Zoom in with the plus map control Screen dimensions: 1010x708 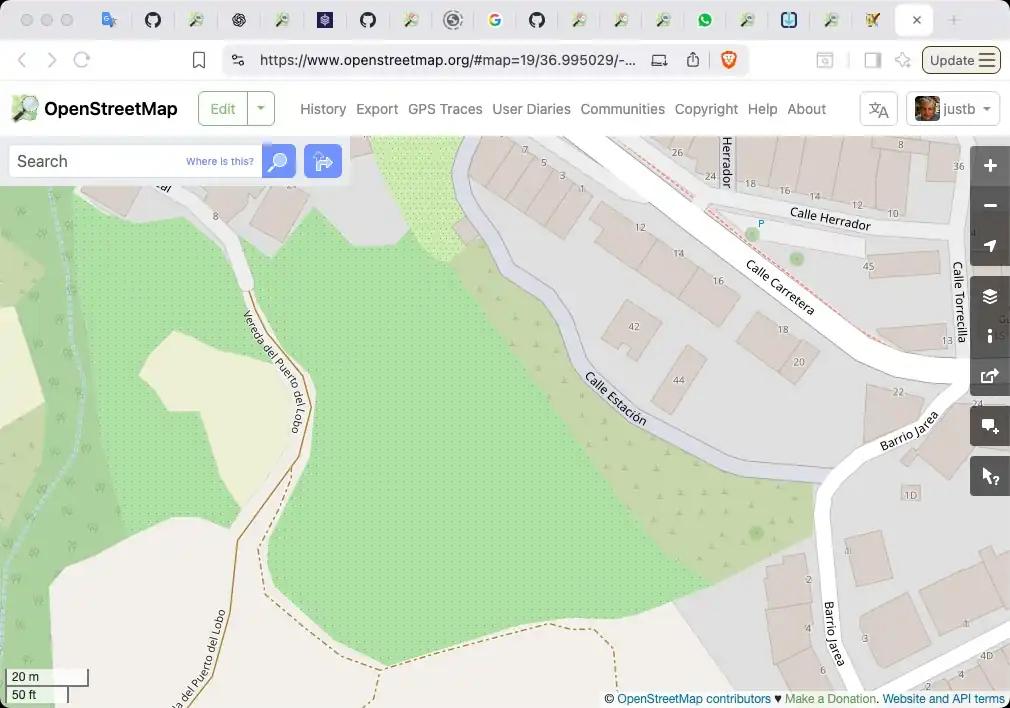coord(990,166)
